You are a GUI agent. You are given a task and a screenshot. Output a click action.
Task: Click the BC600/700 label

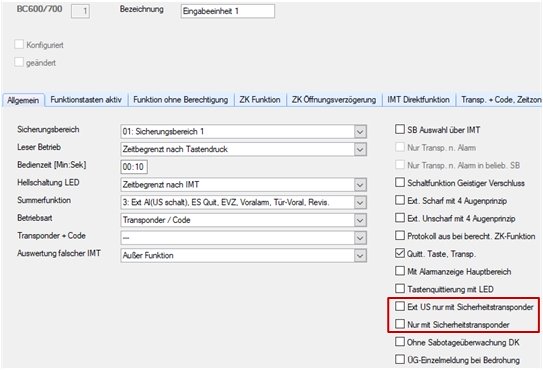pos(39,9)
